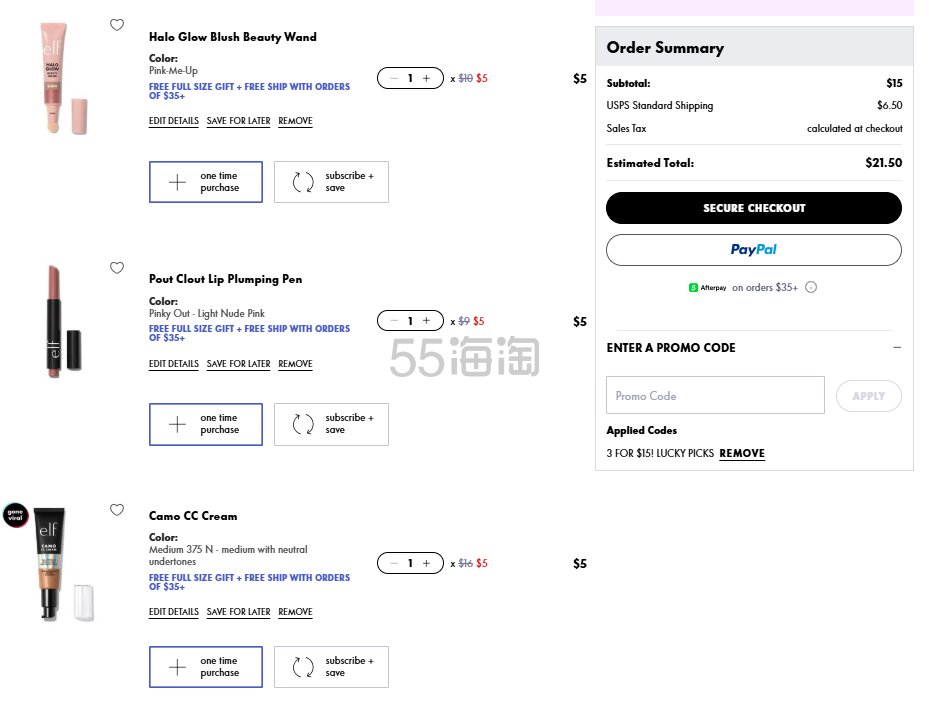Pay with the PayPal button
Screen dimensions: 929x713
coord(753,250)
